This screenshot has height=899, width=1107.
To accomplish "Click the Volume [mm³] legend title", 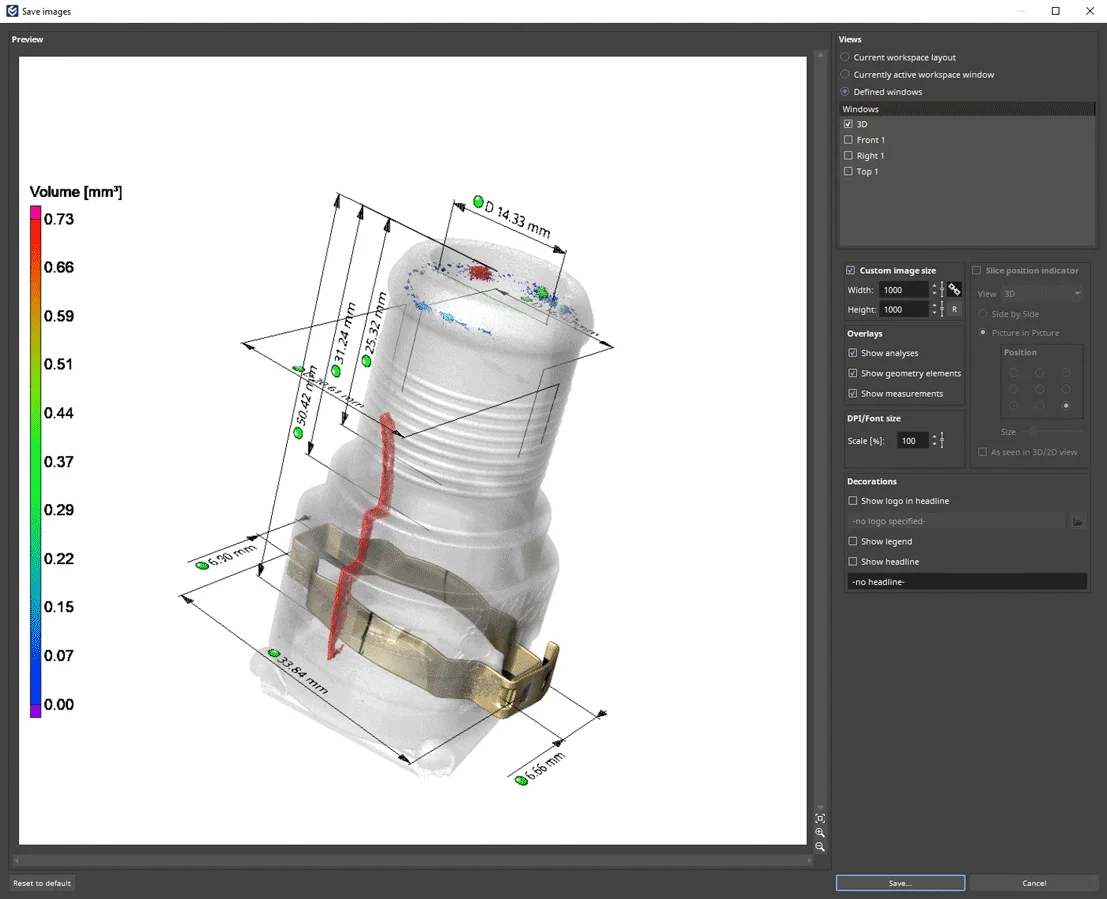I will coord(76,192).
